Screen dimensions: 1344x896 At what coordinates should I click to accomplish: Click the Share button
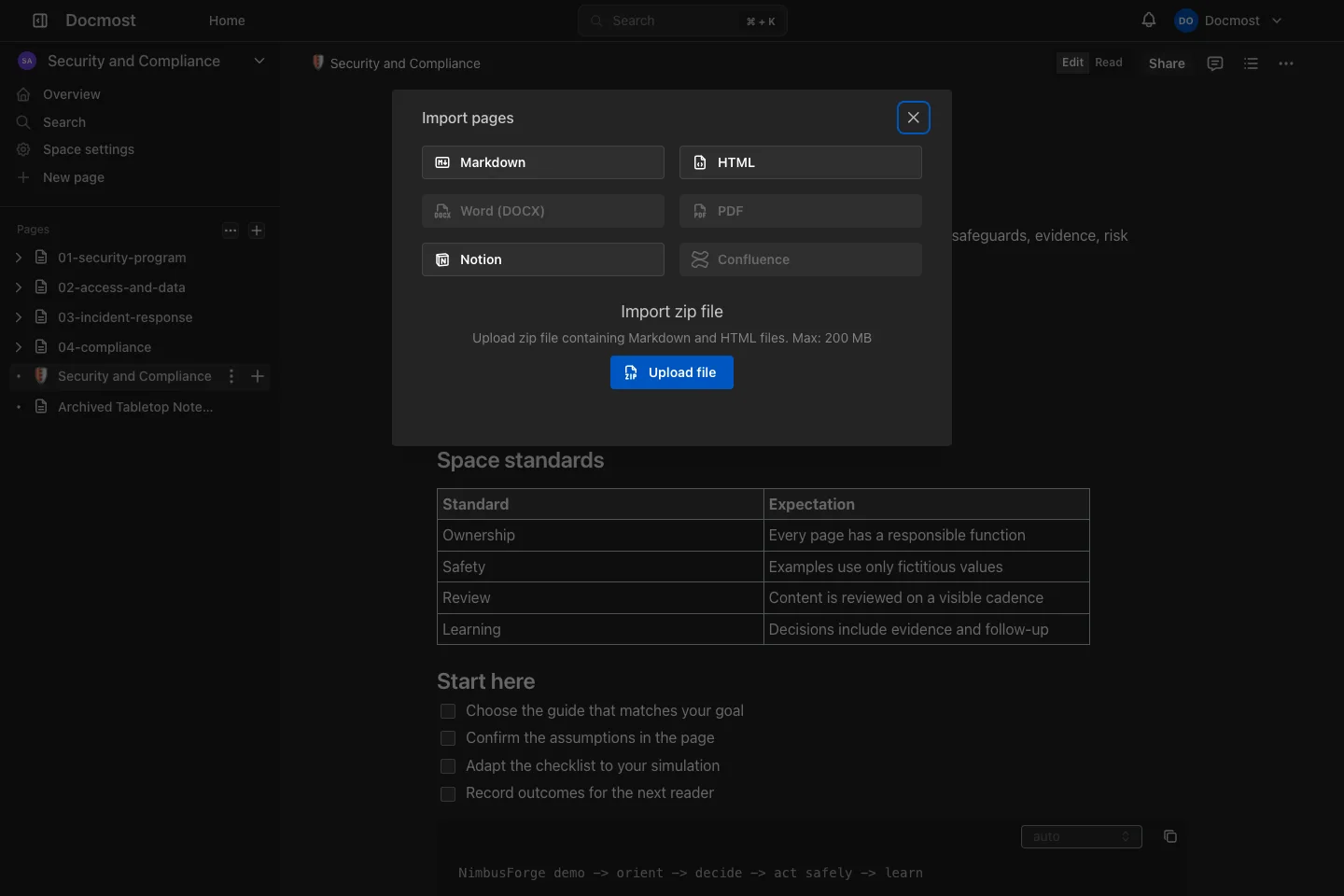(x=1167, y=63)
